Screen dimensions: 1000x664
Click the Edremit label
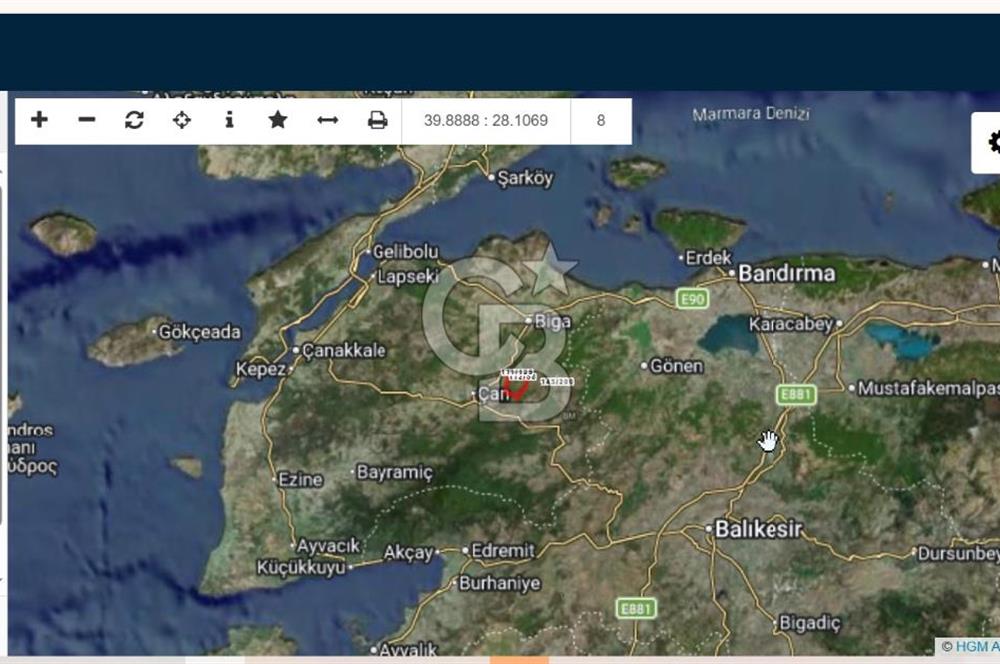click(x=503, y=550)
